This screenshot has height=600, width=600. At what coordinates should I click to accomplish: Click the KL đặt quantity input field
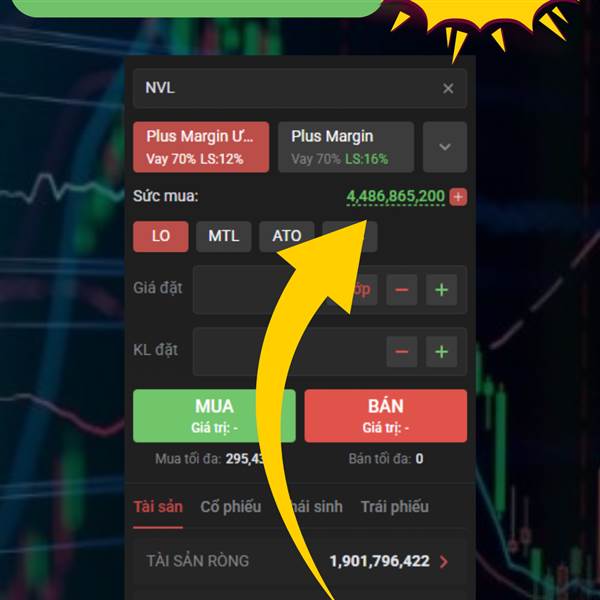pyautogui.click(x=289, y=352)
